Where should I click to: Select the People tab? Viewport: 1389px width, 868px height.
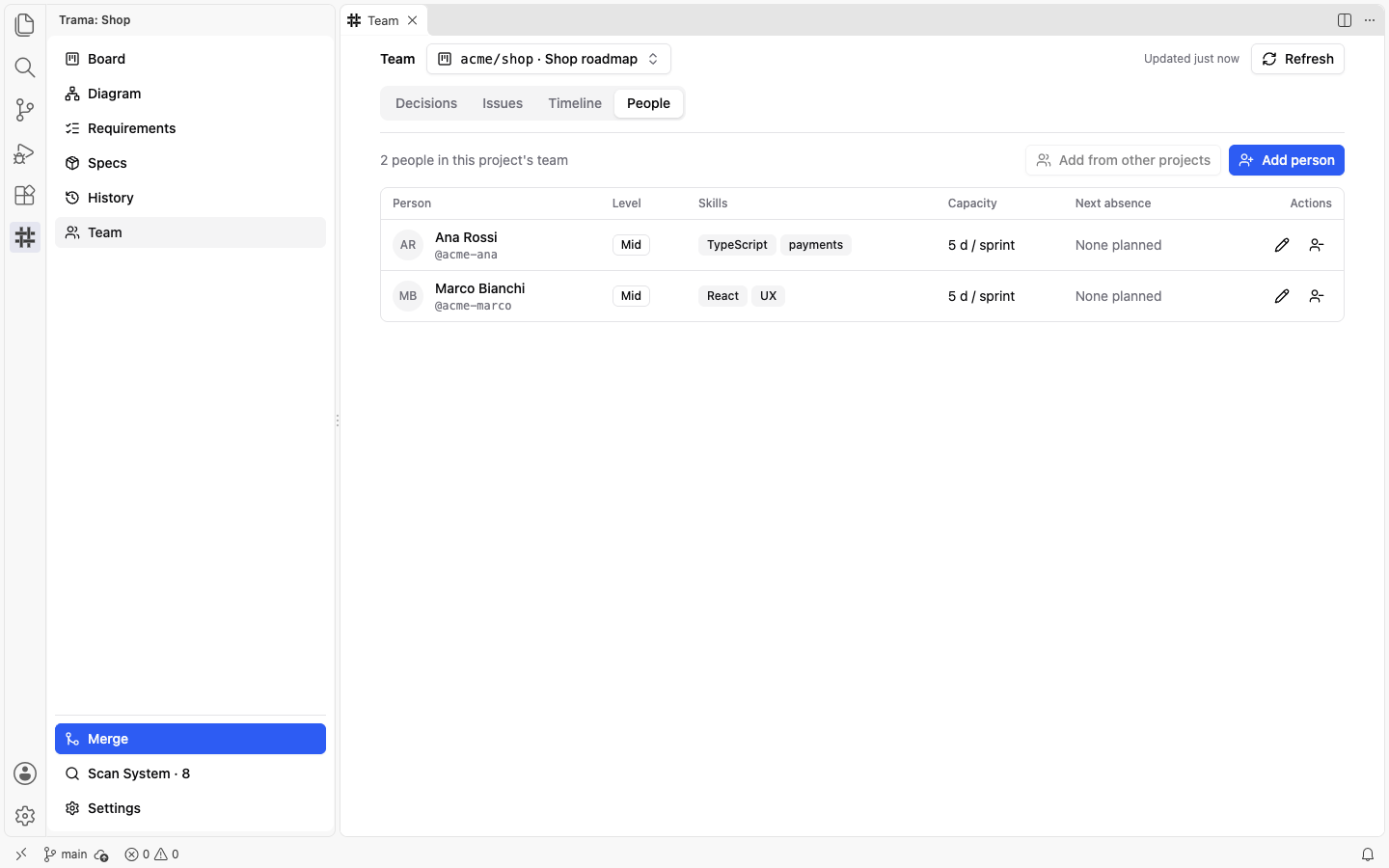coord(648,103)
